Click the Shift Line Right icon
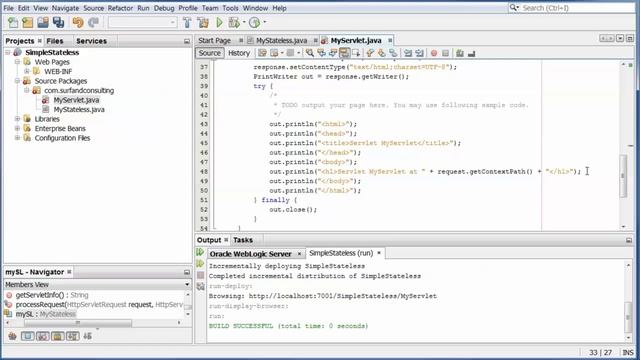This screenshot has height=360, width=640. point(419,53)
